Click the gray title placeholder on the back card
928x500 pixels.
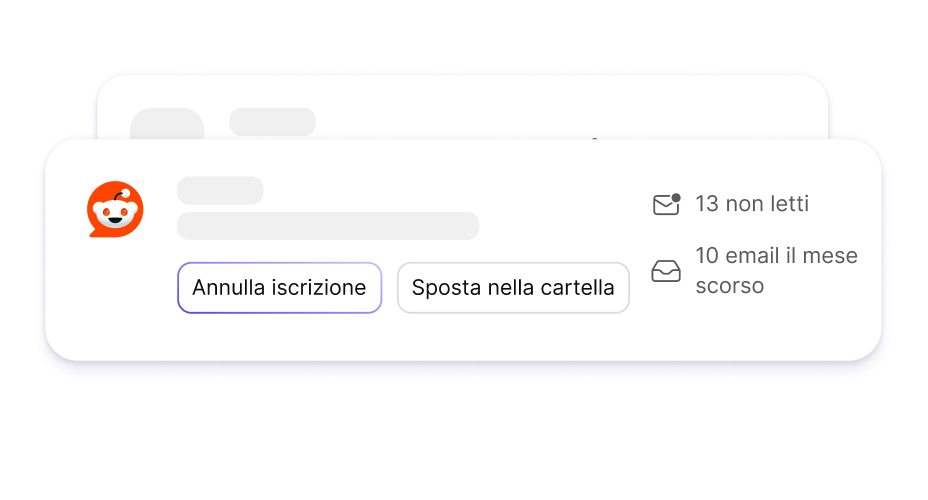(x=273, y=121)
